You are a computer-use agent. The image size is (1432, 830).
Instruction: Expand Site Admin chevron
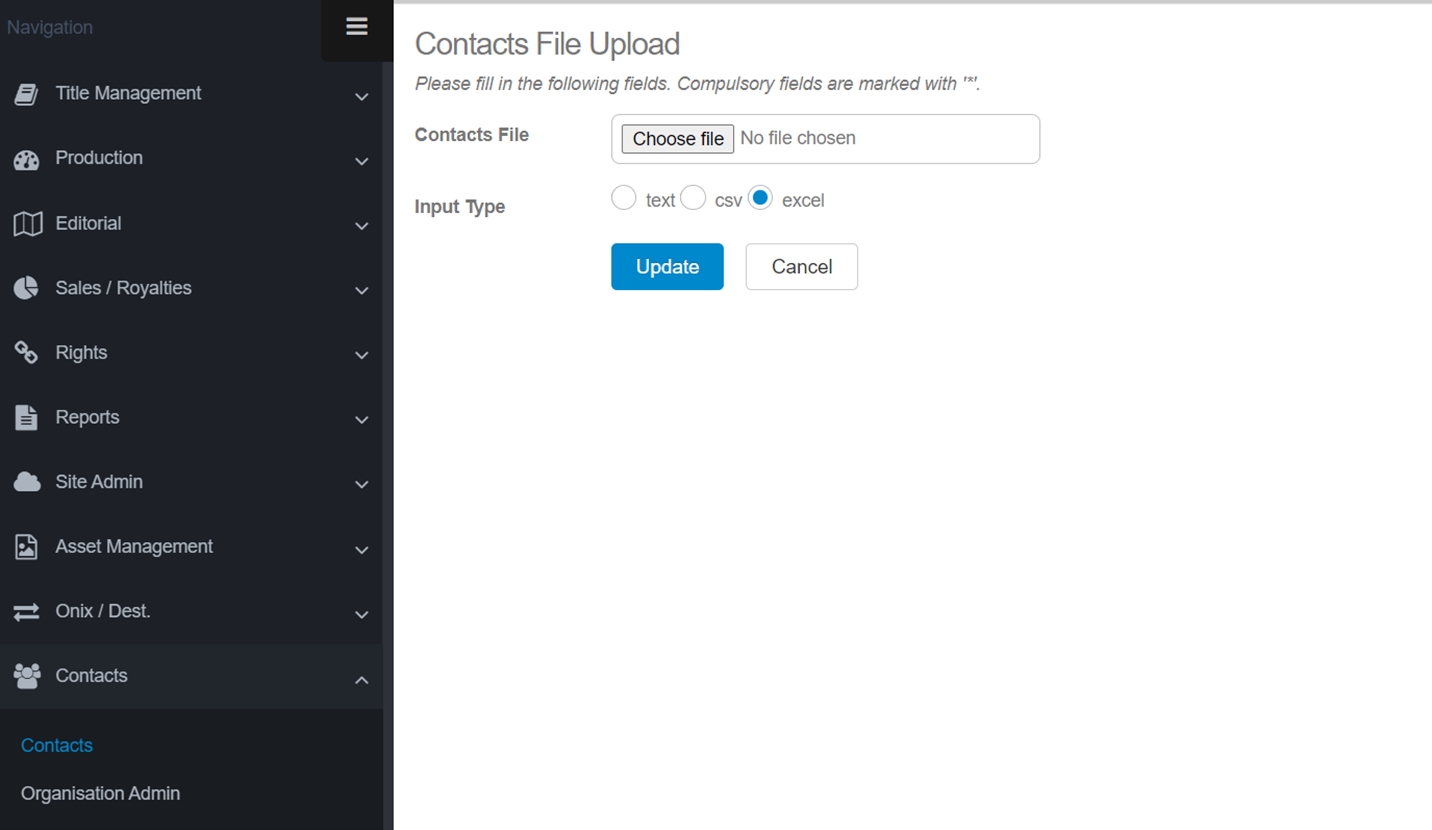(x=362, y=485)
